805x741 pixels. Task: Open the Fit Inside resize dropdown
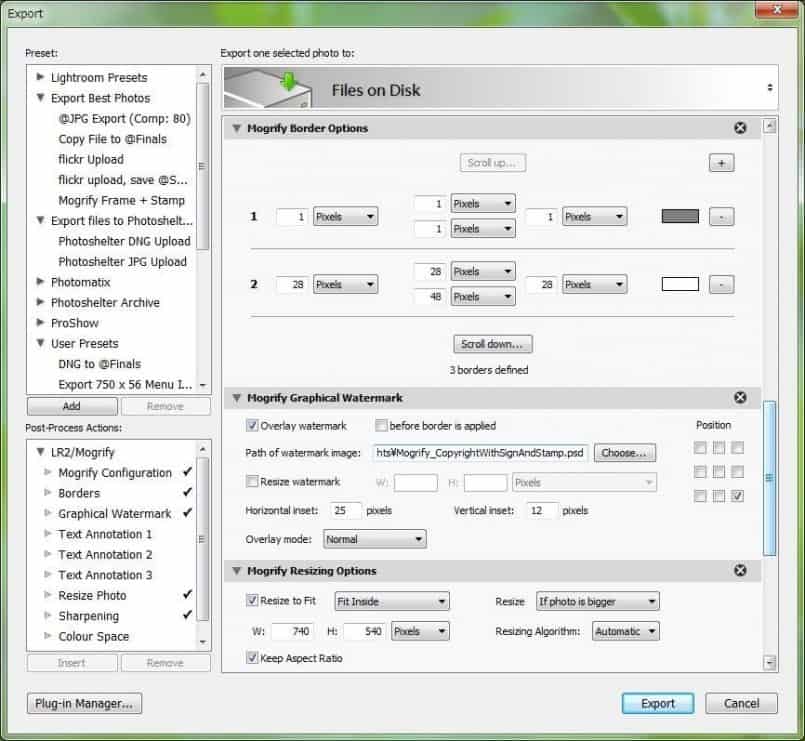391,602
